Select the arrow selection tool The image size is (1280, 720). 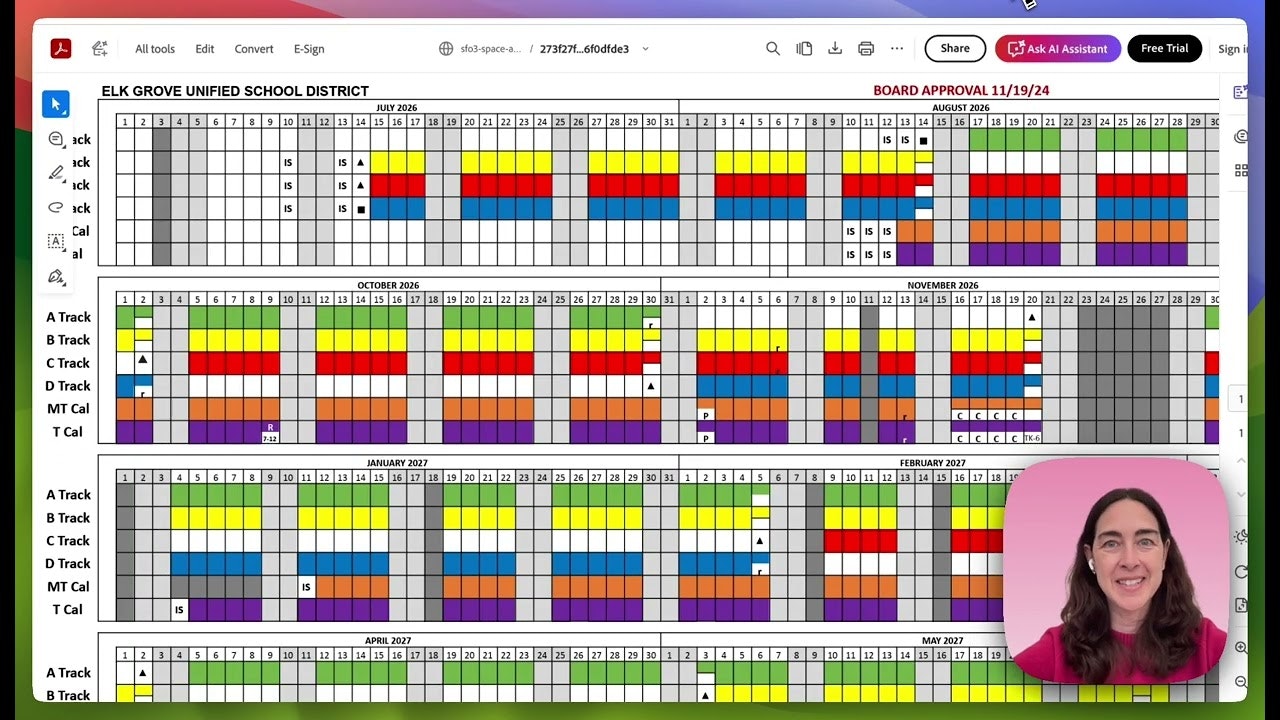(x=56, y=104)
